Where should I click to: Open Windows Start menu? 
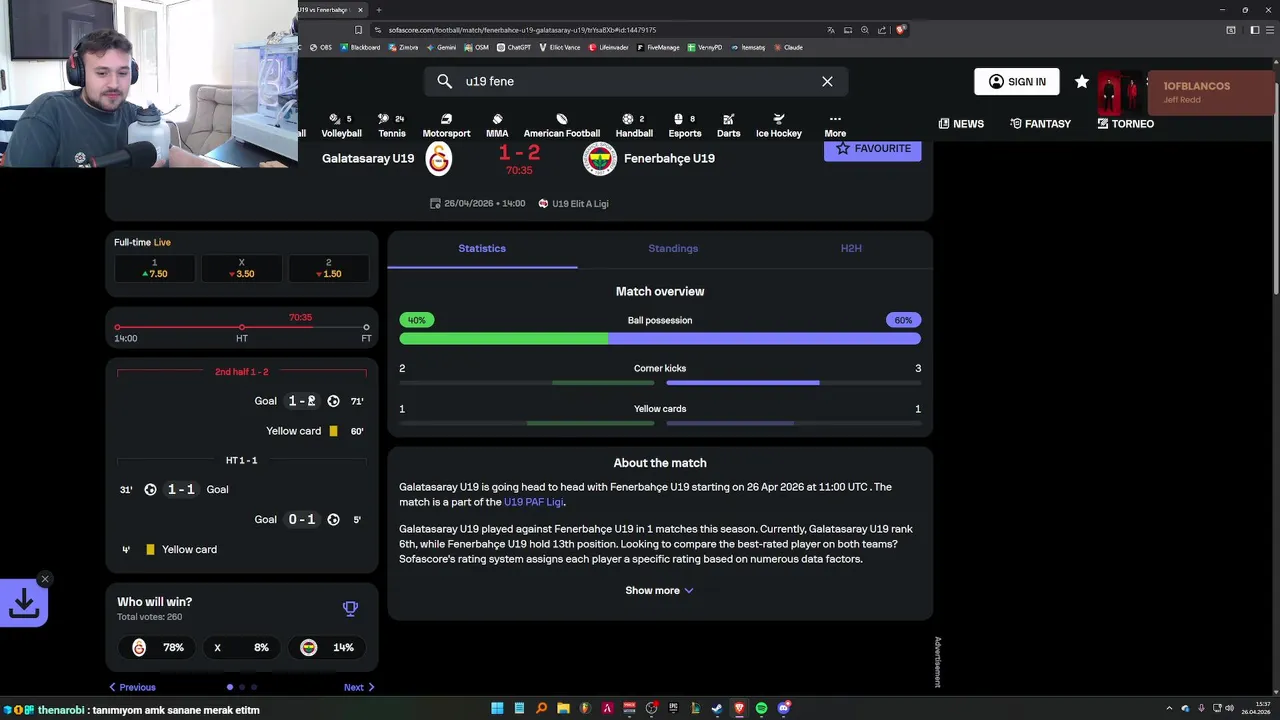coord(497,708)
